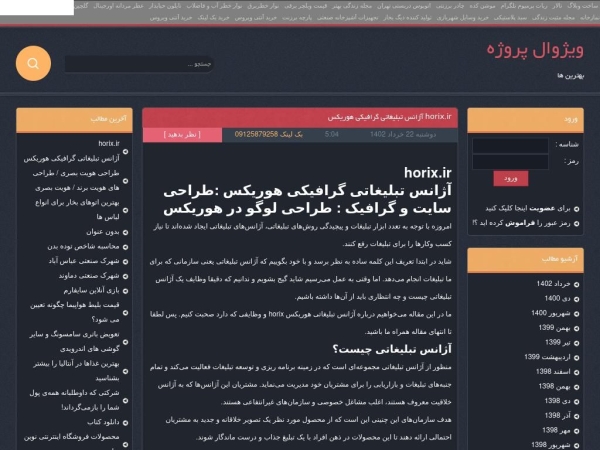Open the بهترین ها menu item
This screenshot has width=600, height=450.
coord(571,76)
